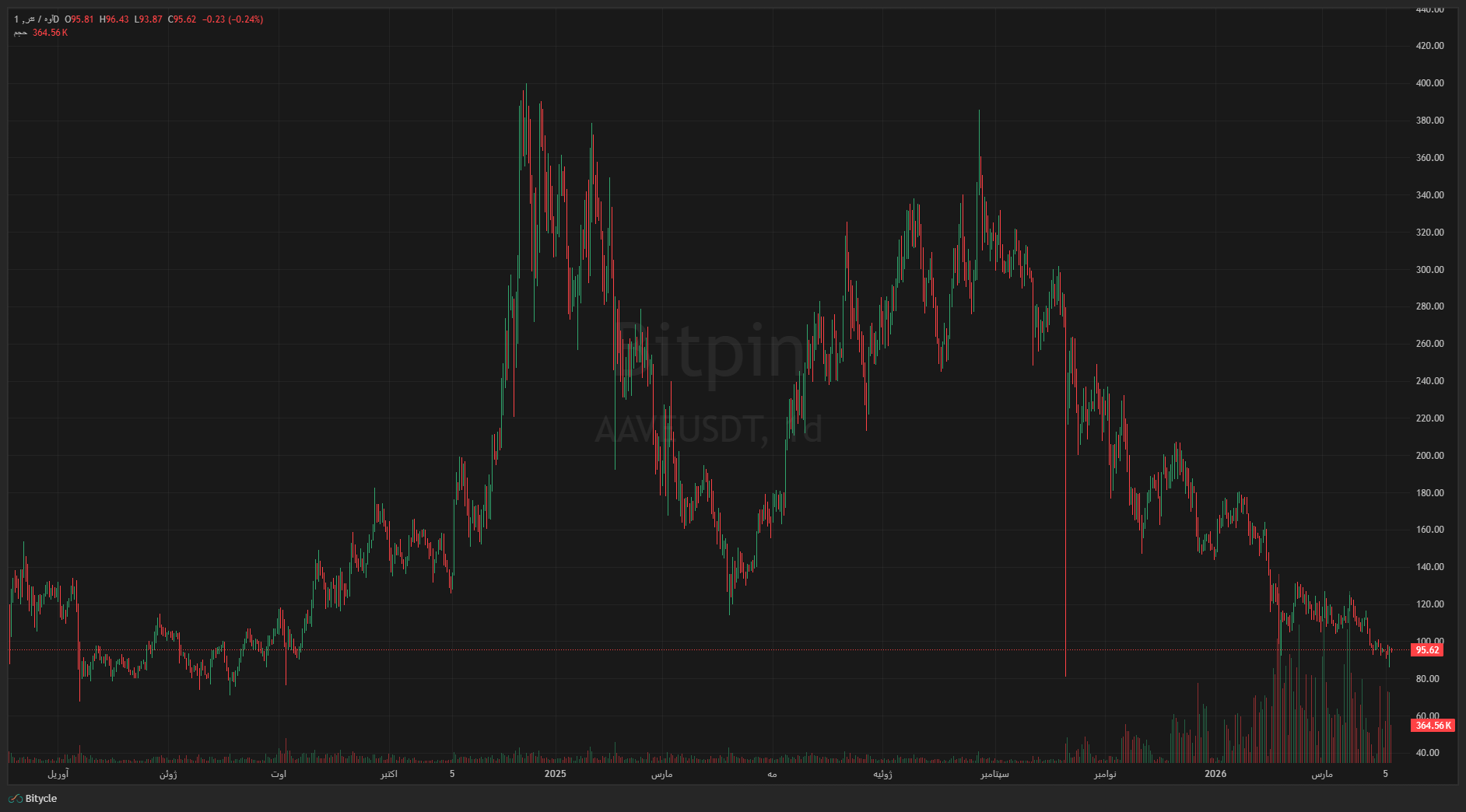The width and height of the screenshot is (1466, 812).
Task: Click the AAVEUSDT watermark in chart center
Action: (707, 429)
